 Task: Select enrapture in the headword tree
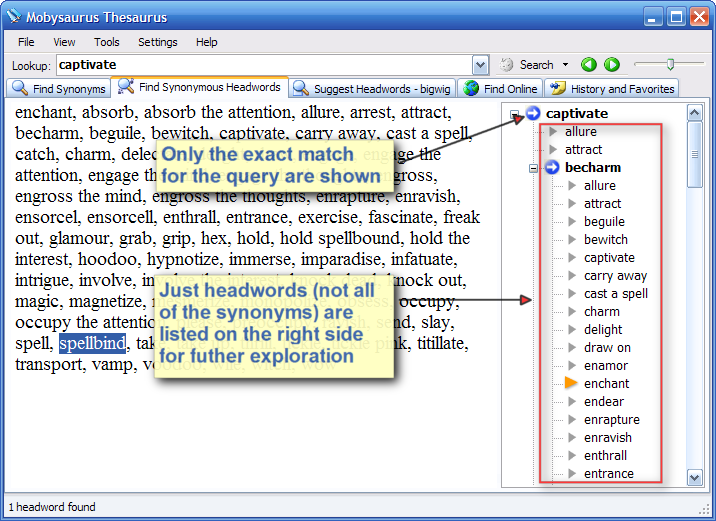click(x=611, y=419)
